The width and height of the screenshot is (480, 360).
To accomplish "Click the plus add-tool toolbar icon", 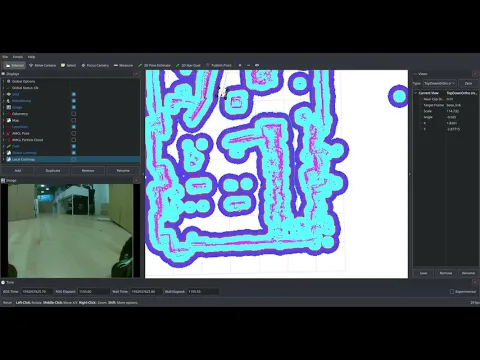I will coord(240,65).
